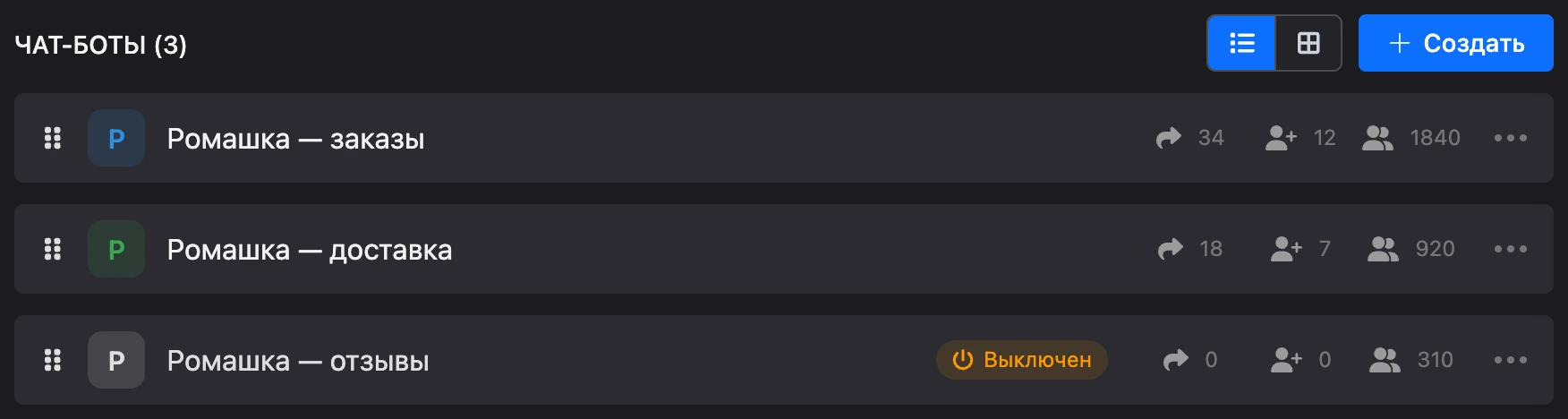This screenshot has width=1568, height=419.
Task: Click total users icon showing 1840
Action: (x=1377, y=138)
